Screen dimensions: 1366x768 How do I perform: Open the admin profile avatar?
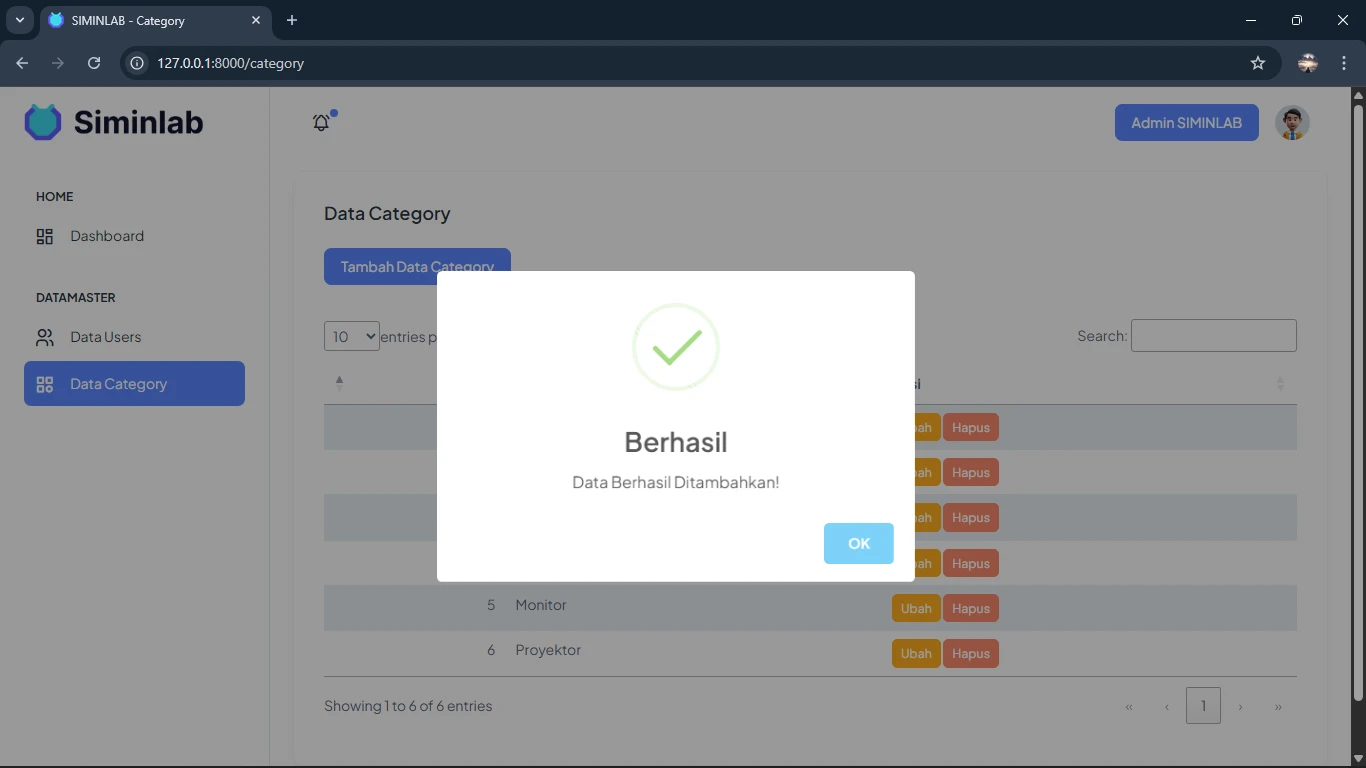[x=1292, y=122]
